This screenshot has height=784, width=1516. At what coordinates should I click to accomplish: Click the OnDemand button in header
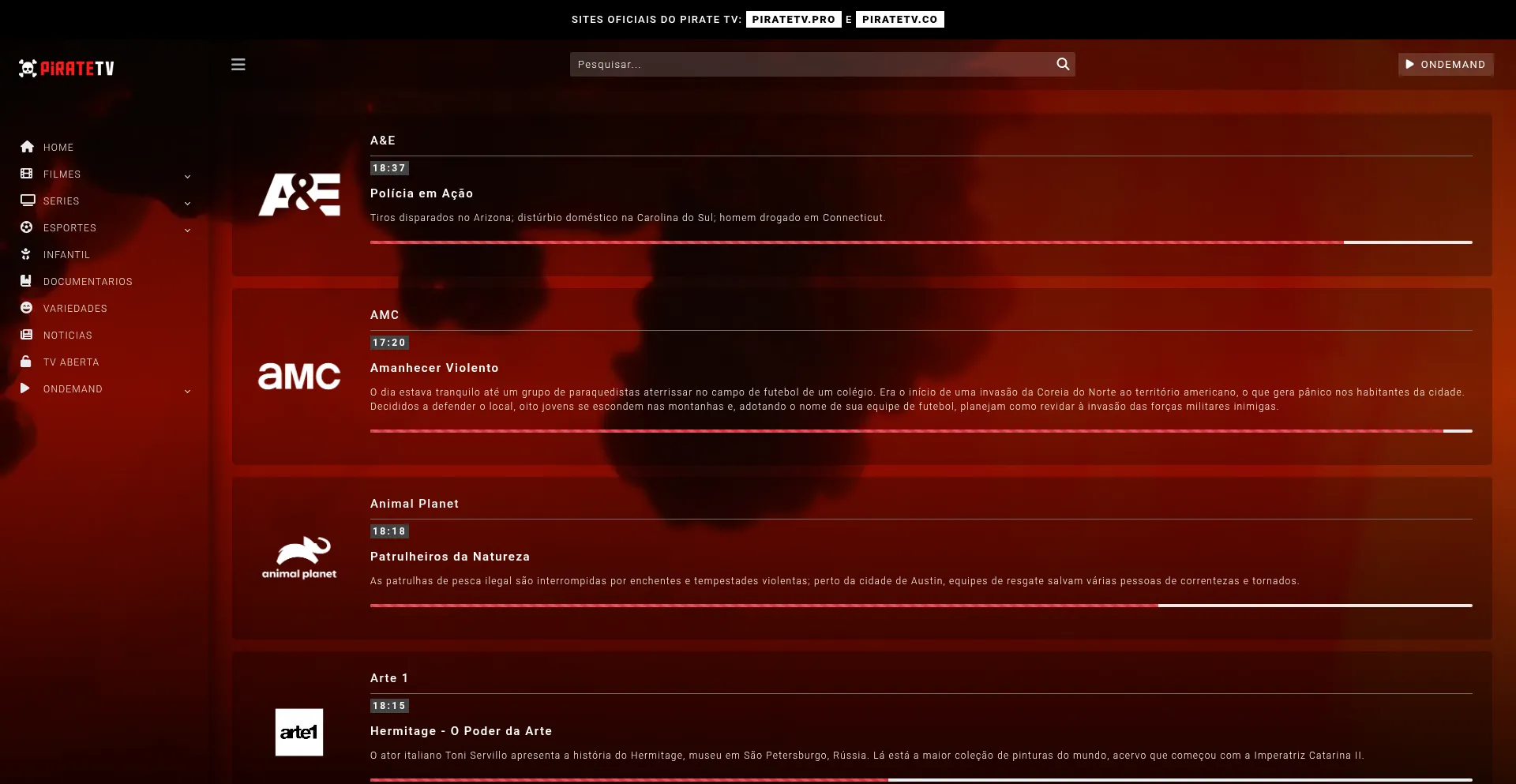(x=1446, y=65)
